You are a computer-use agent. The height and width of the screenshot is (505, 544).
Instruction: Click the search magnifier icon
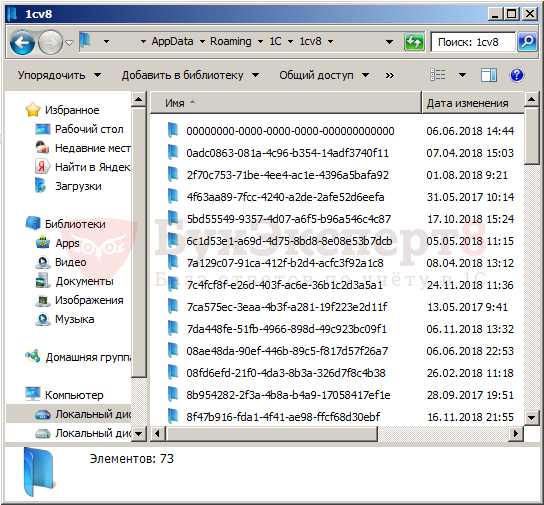click(527, 42)
